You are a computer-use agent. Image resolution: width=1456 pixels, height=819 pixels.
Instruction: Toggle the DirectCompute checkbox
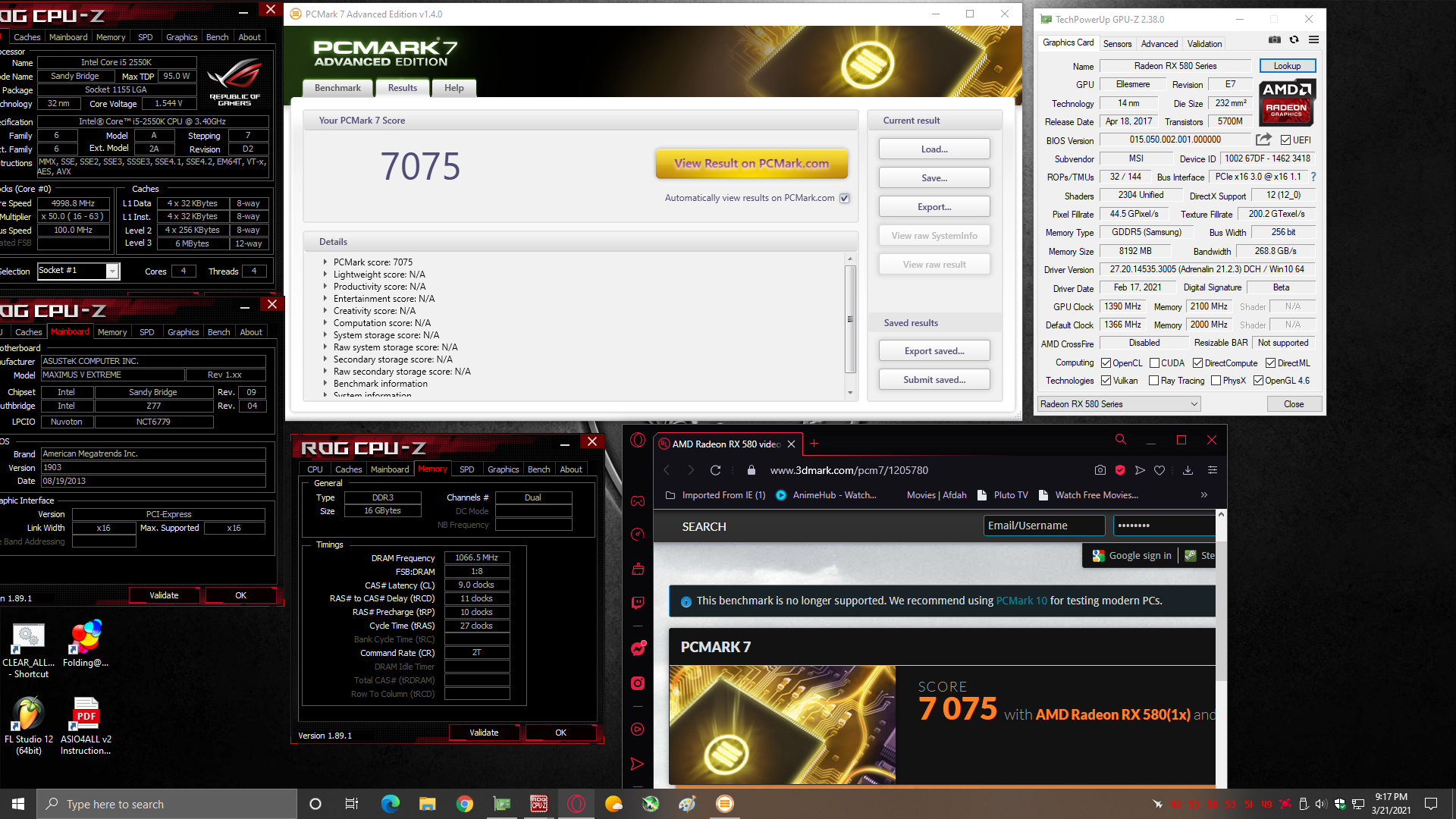pos(1197,363)
